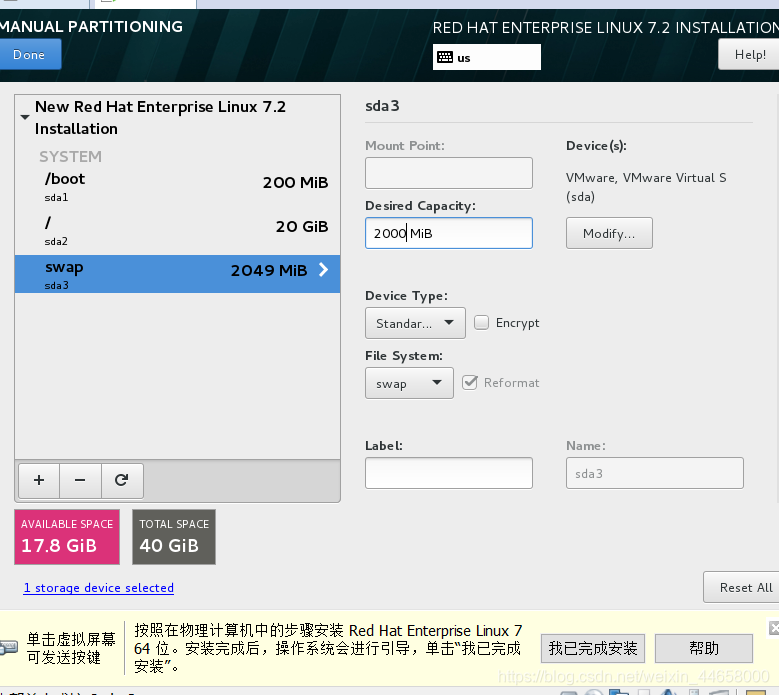Click the Modify... devices button
The width and height of the screenshot is (779, 695).
click(609, 233)
